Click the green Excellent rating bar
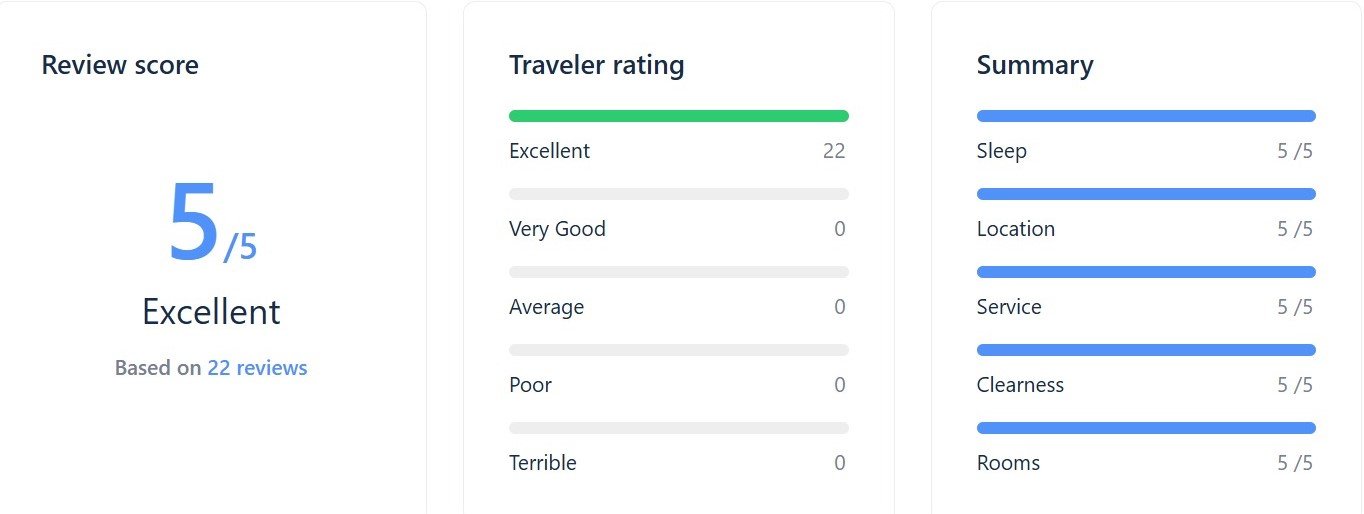This screenshot has height=514, width=1364. click(678, 116)
